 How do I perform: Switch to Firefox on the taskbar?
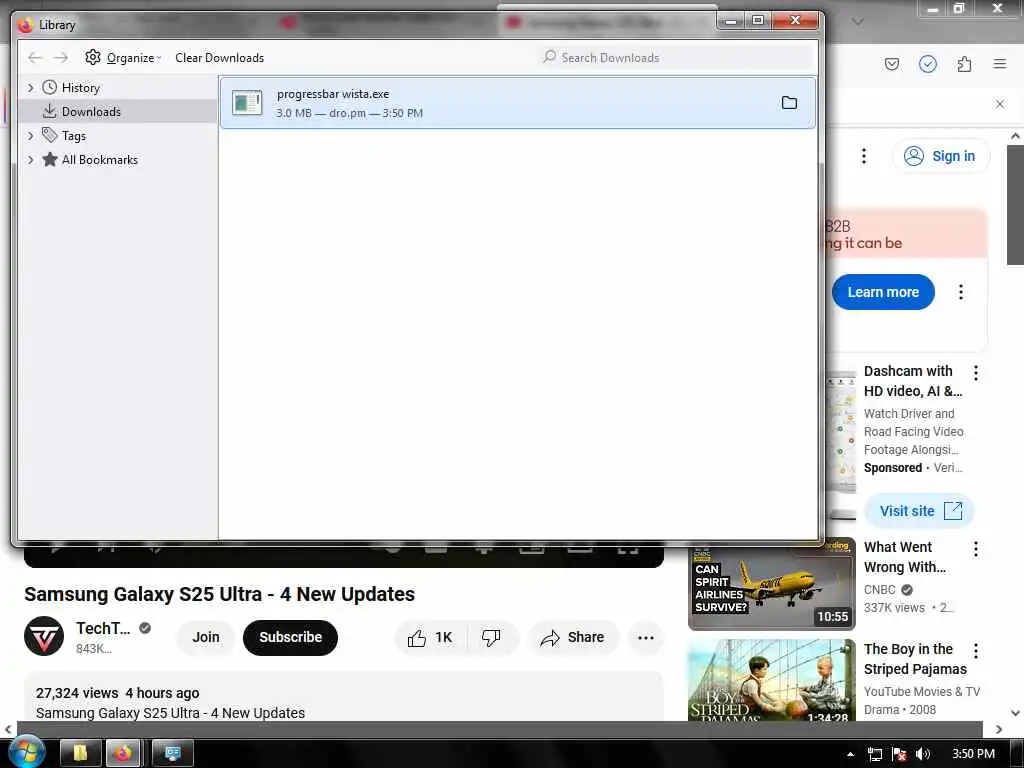(123, 754)
